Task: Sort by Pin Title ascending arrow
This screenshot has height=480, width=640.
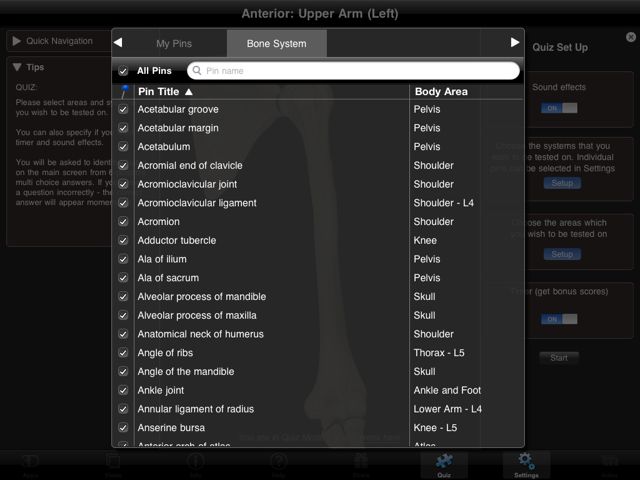Action: (x=189, y=92)
